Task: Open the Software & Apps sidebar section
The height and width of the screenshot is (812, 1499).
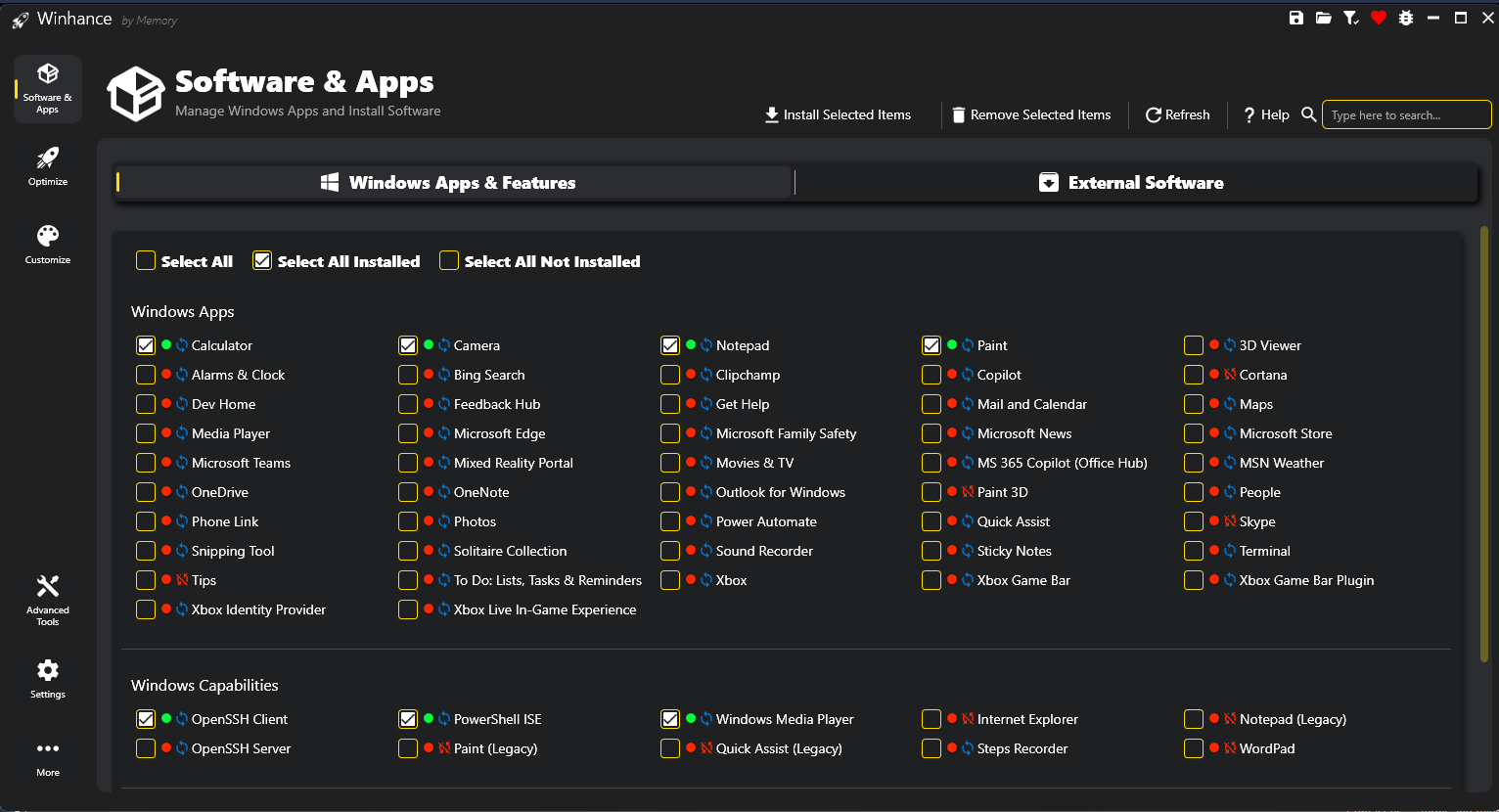Action: coord(48,88)
